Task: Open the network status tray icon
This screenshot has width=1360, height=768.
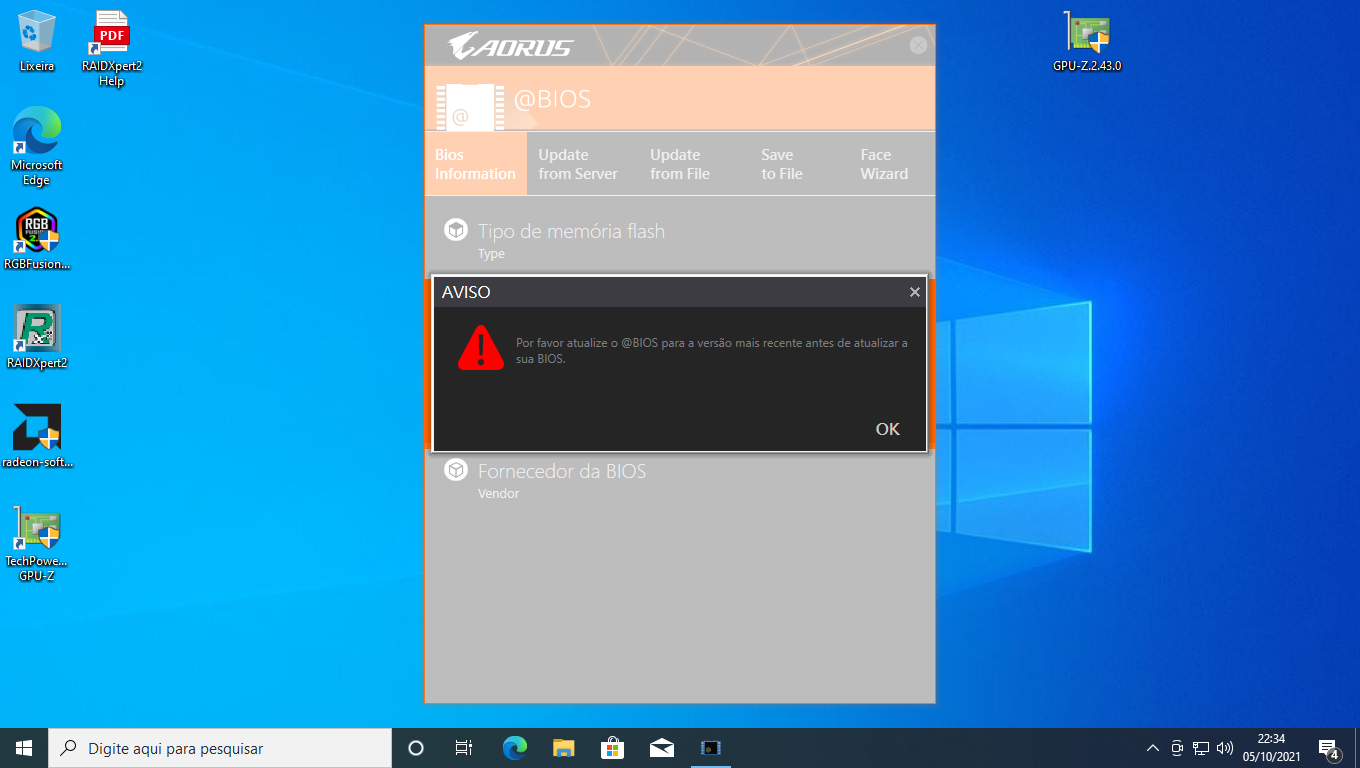Action: 1201,748
